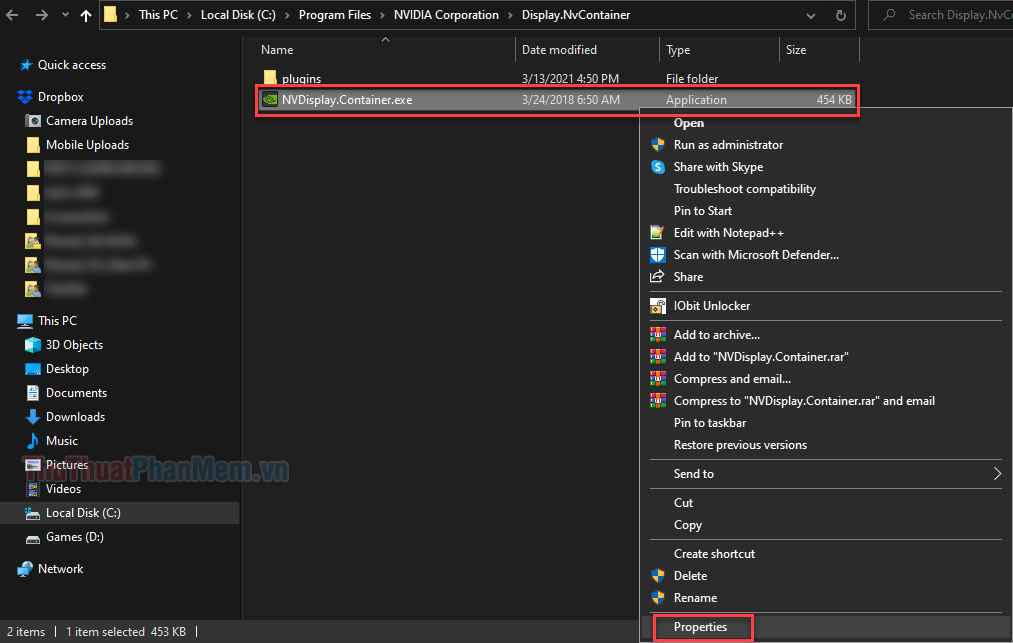This screenshot has height=643, width=1013.
Task: Refresh the current folder view
Action: [x=840, y=15]
